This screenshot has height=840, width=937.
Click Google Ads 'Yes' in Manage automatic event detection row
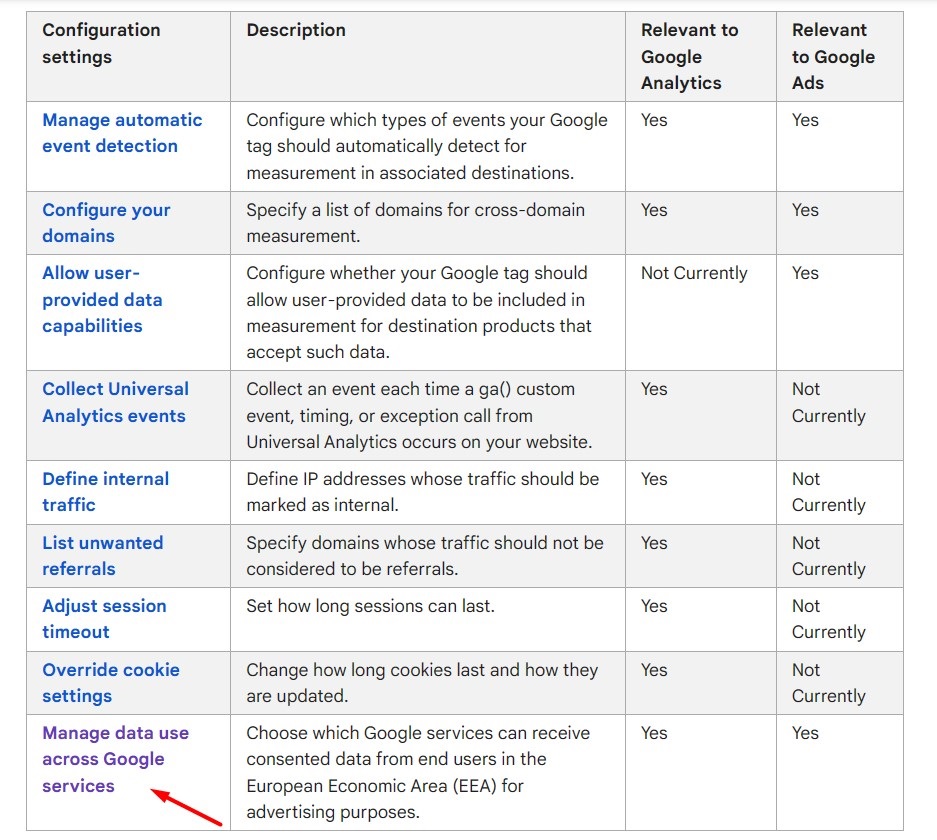805,120
